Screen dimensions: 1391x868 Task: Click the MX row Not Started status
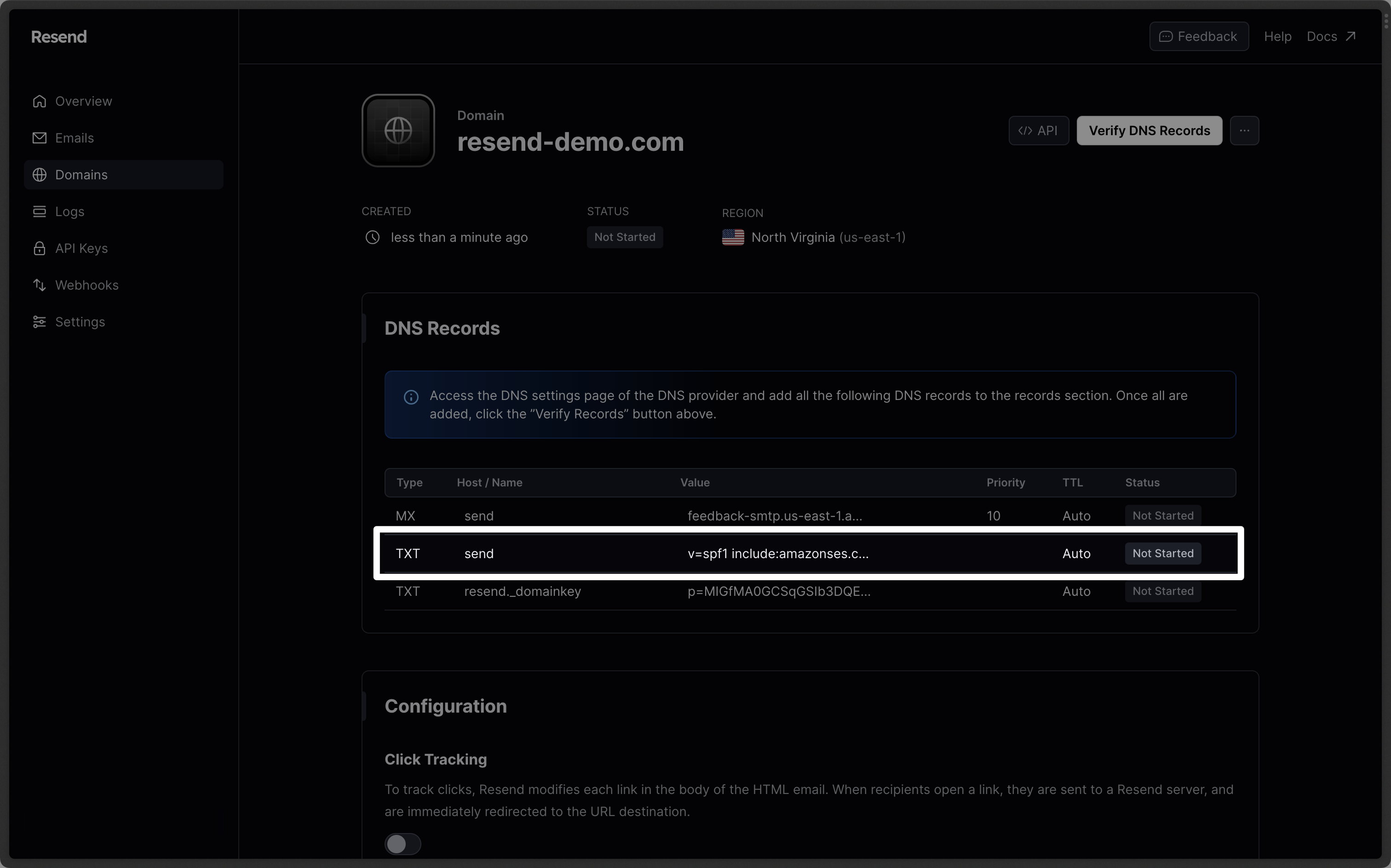point(1162,515)
